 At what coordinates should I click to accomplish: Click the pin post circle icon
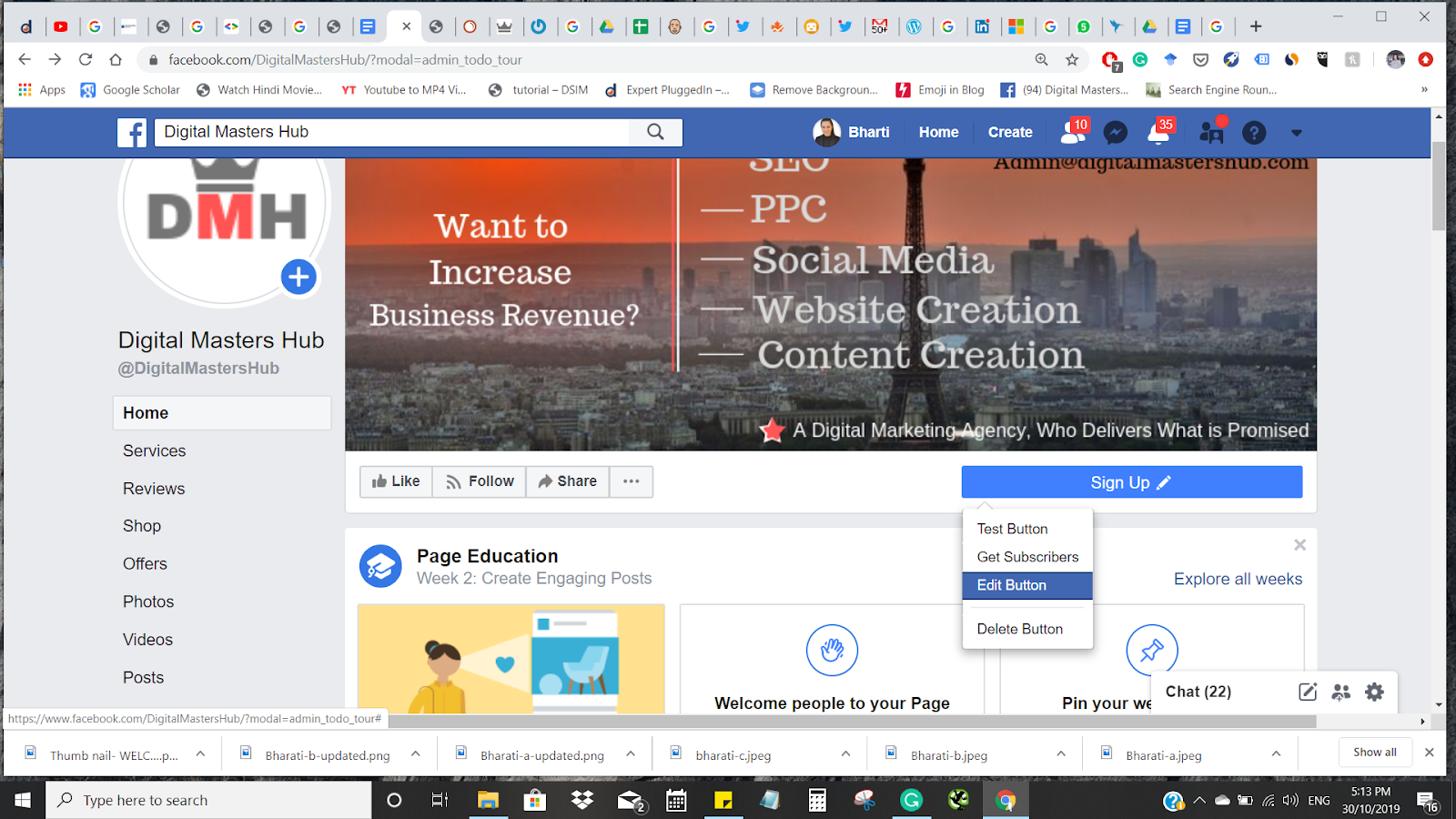[1152, 650]
